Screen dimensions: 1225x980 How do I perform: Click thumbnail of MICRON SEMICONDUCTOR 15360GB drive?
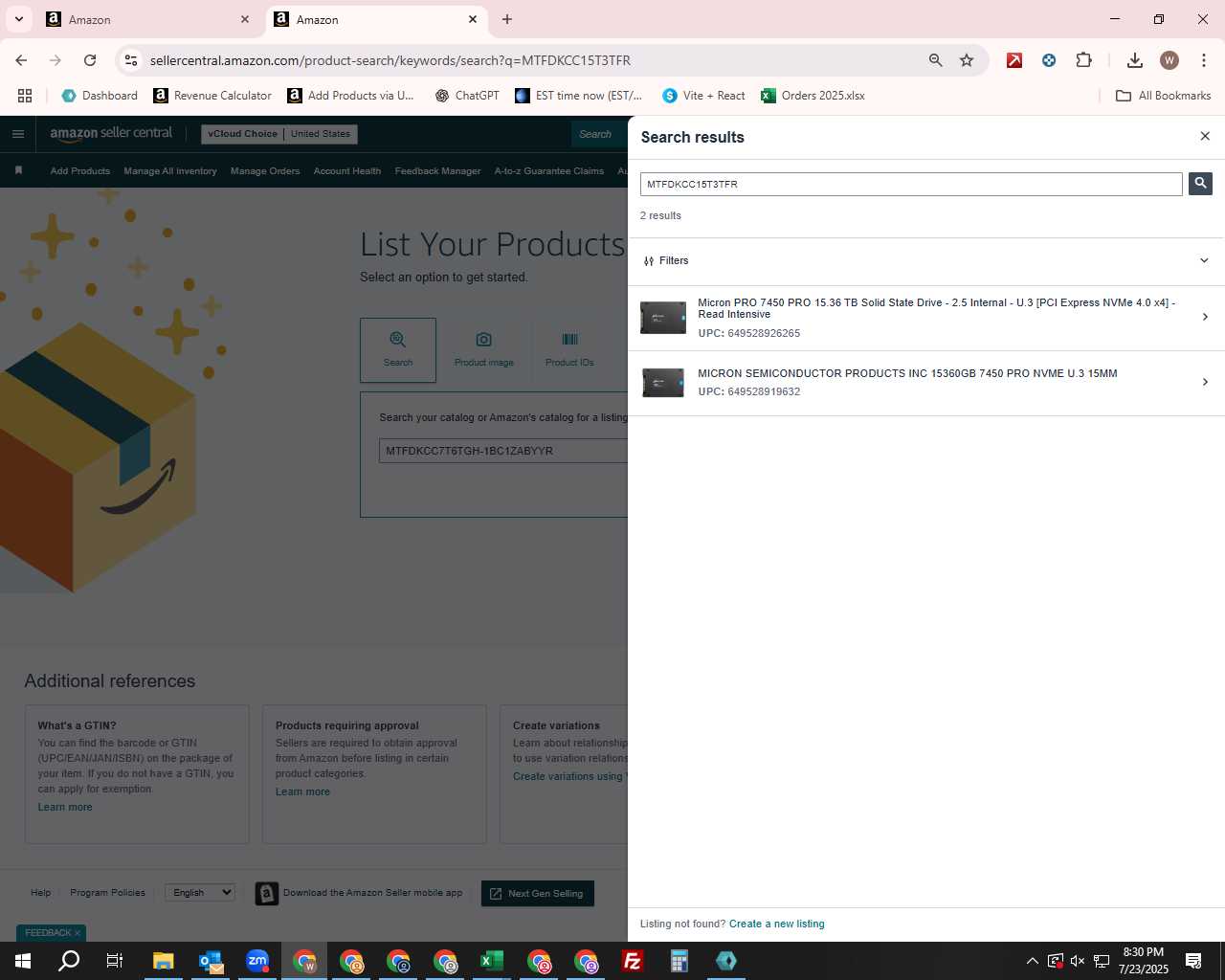663,383
